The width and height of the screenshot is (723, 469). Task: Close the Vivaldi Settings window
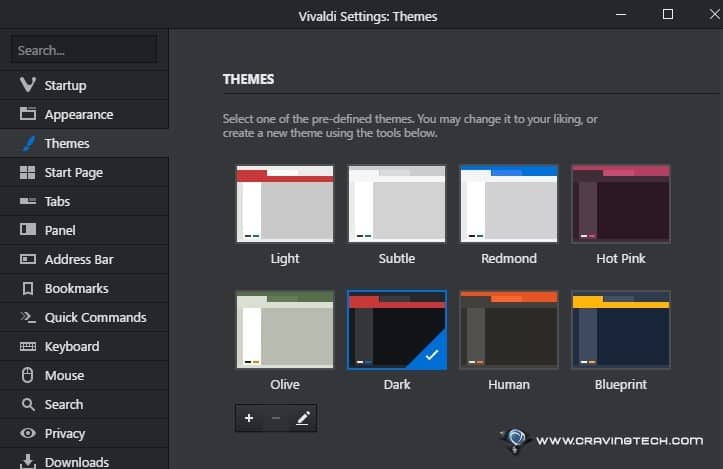coord(714,14)
